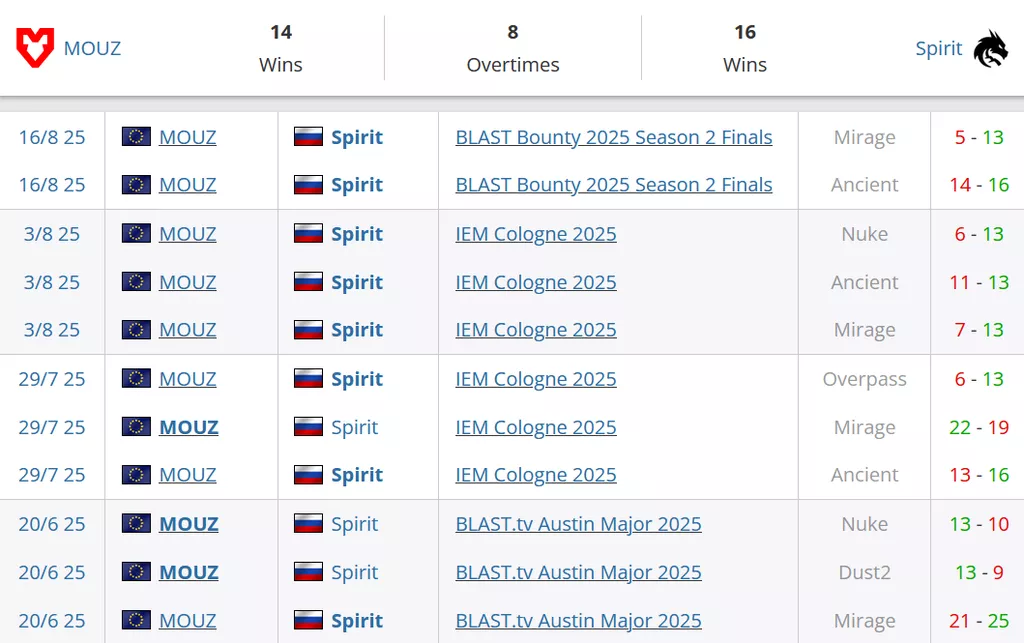The width and height of the screenshot is (1024, 643).
Task: Click the Russian flag in the Ancient 14-16 row
Action: pos(308,185)
